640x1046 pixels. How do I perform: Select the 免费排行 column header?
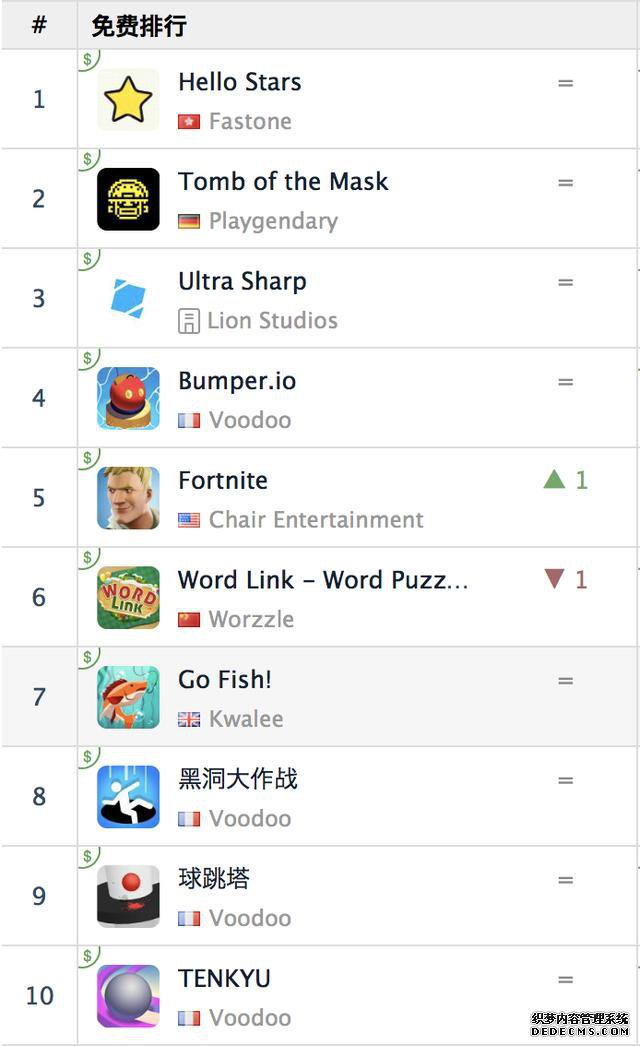click(x=139, y=26)
